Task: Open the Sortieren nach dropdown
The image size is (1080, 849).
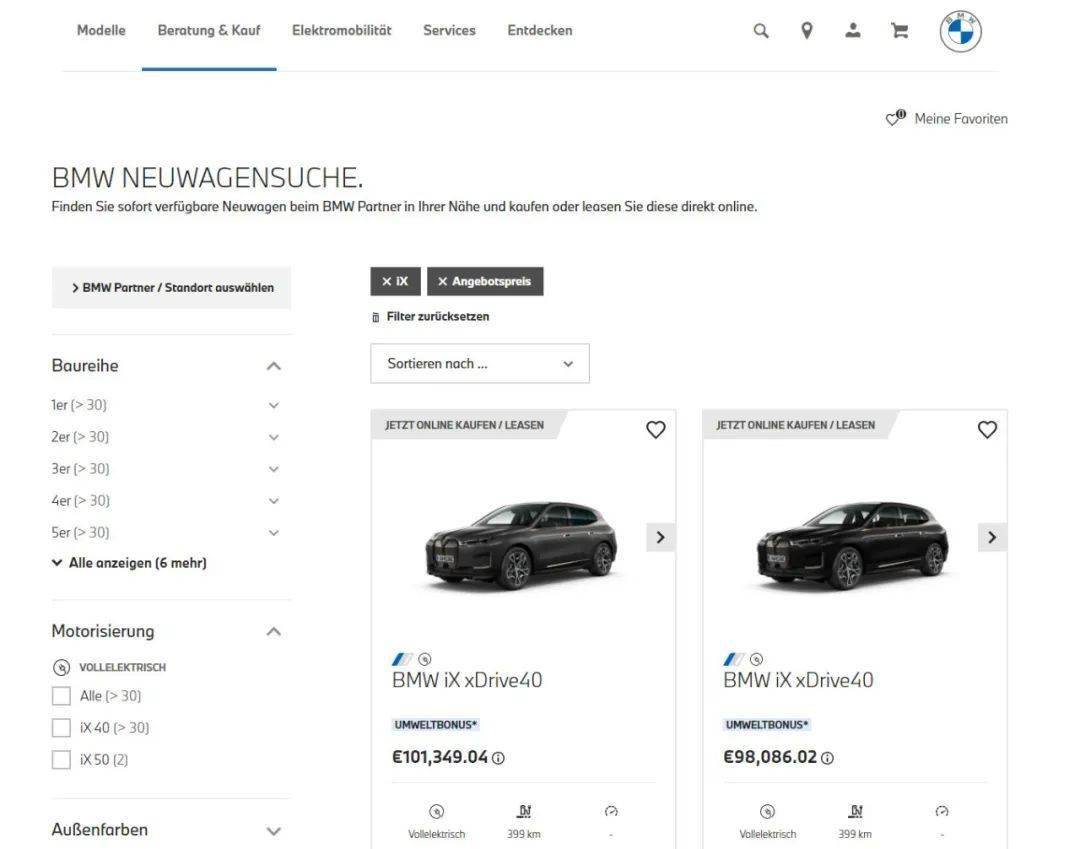Action: point(480,364)
